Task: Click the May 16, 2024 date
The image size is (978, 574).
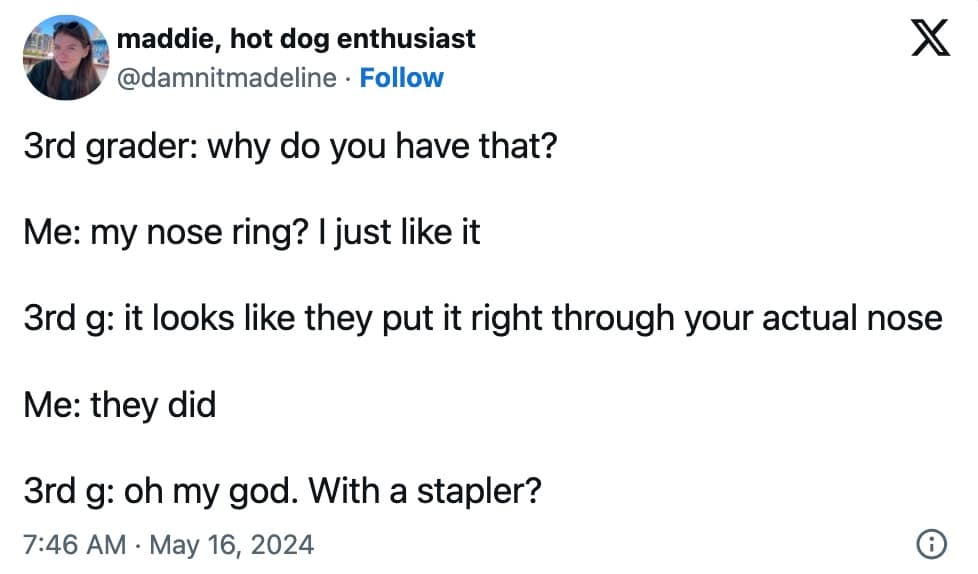Action: (x=233, y=545)
